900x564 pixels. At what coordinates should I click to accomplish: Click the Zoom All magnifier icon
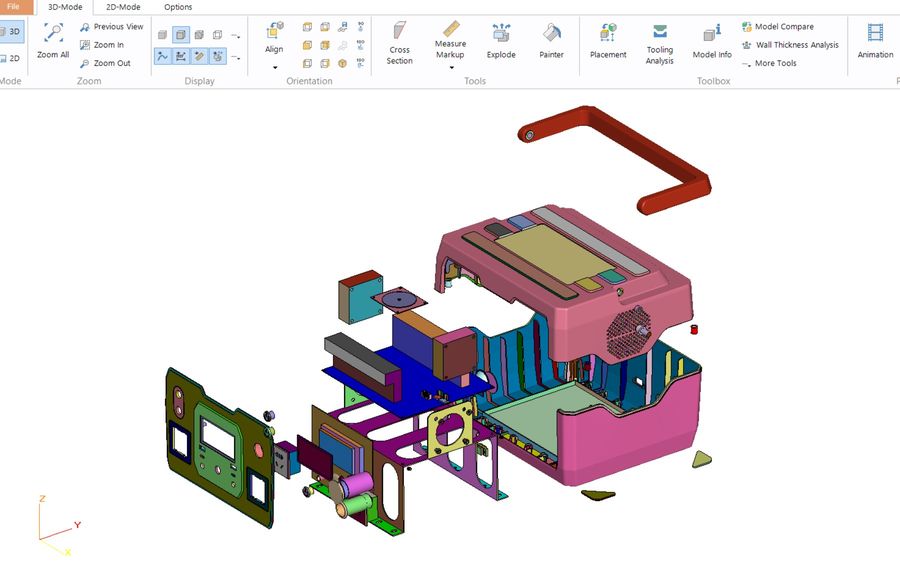(53, 33)
